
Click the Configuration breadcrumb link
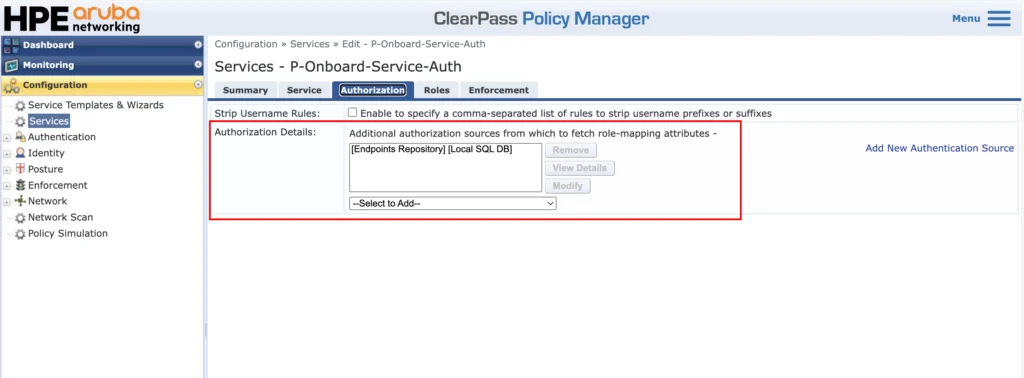246,44
